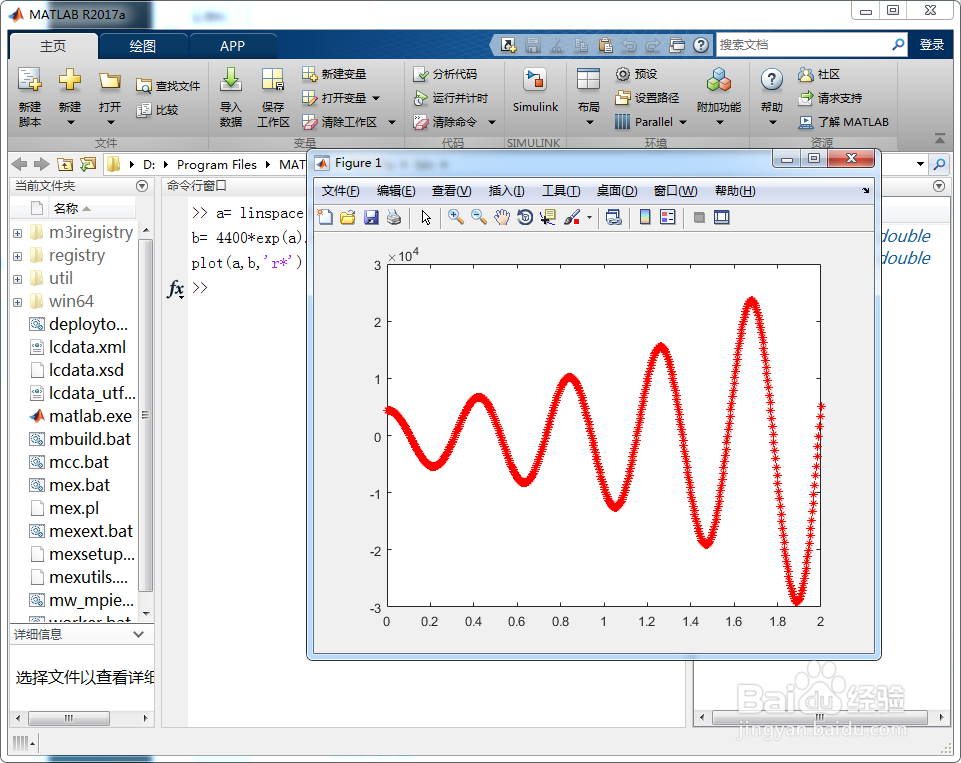Select mbuild.bat in the file list
Screen dimensions: 961x763
[80, 439]
